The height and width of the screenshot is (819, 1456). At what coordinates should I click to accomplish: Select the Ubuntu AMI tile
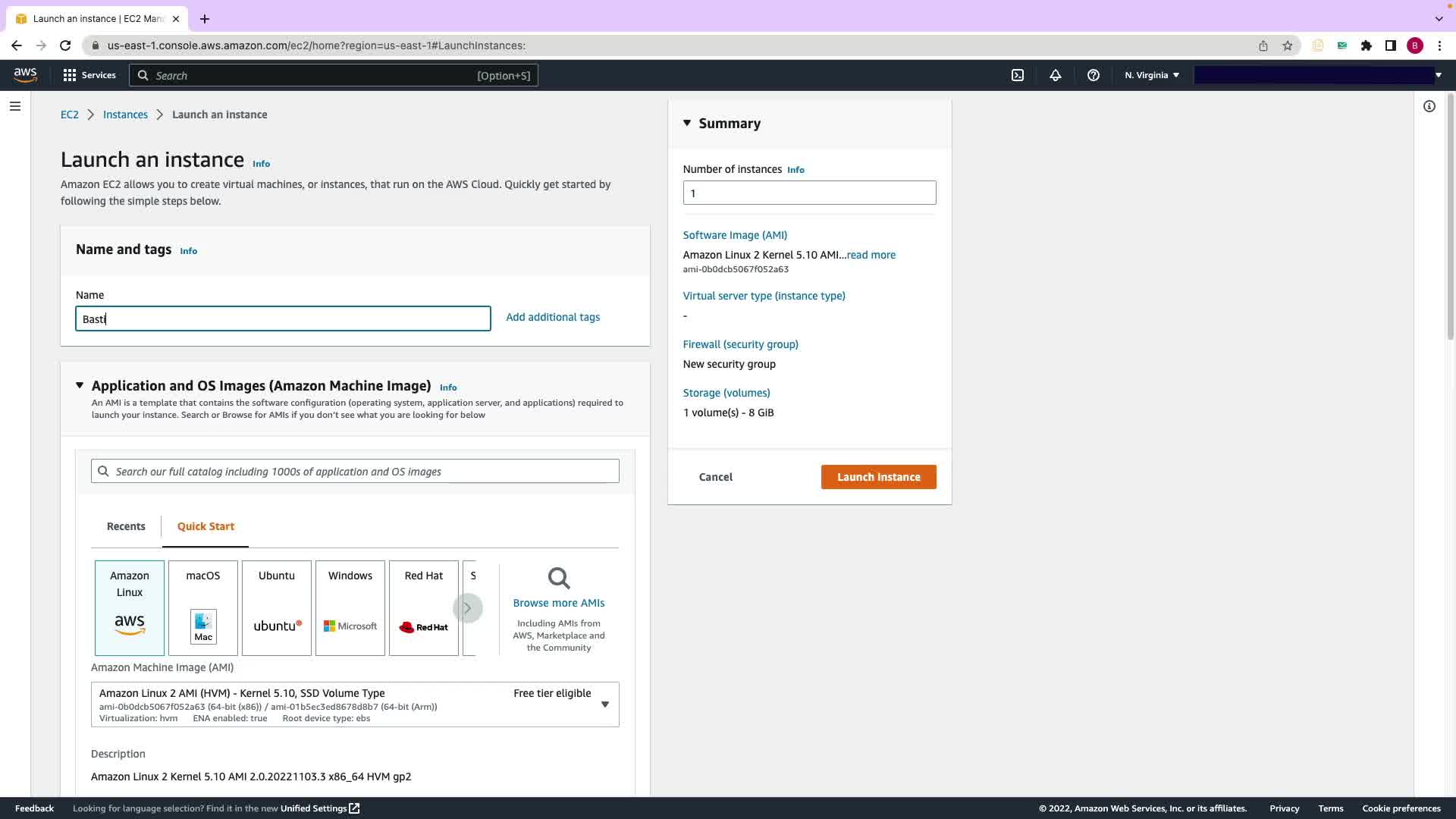pyautogui.click(x=277, y=607)
